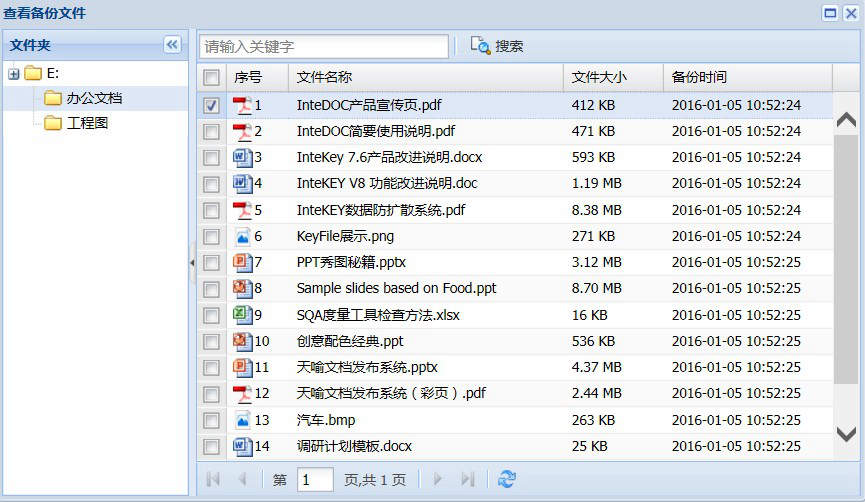
Task: Click the E: drive label in the tree
Action: (53, 73)
